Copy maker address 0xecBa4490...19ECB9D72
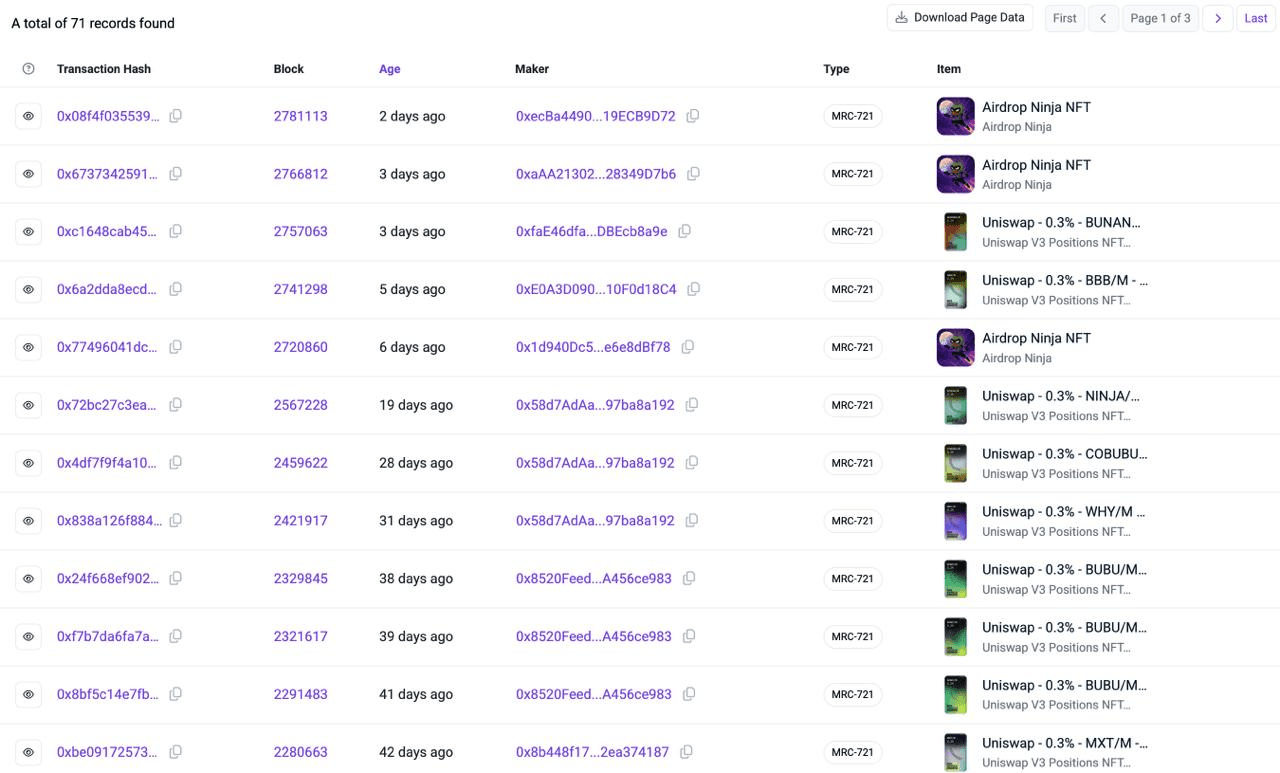The height and width of the screenshot is (773, 1280). tap(693, 116)
